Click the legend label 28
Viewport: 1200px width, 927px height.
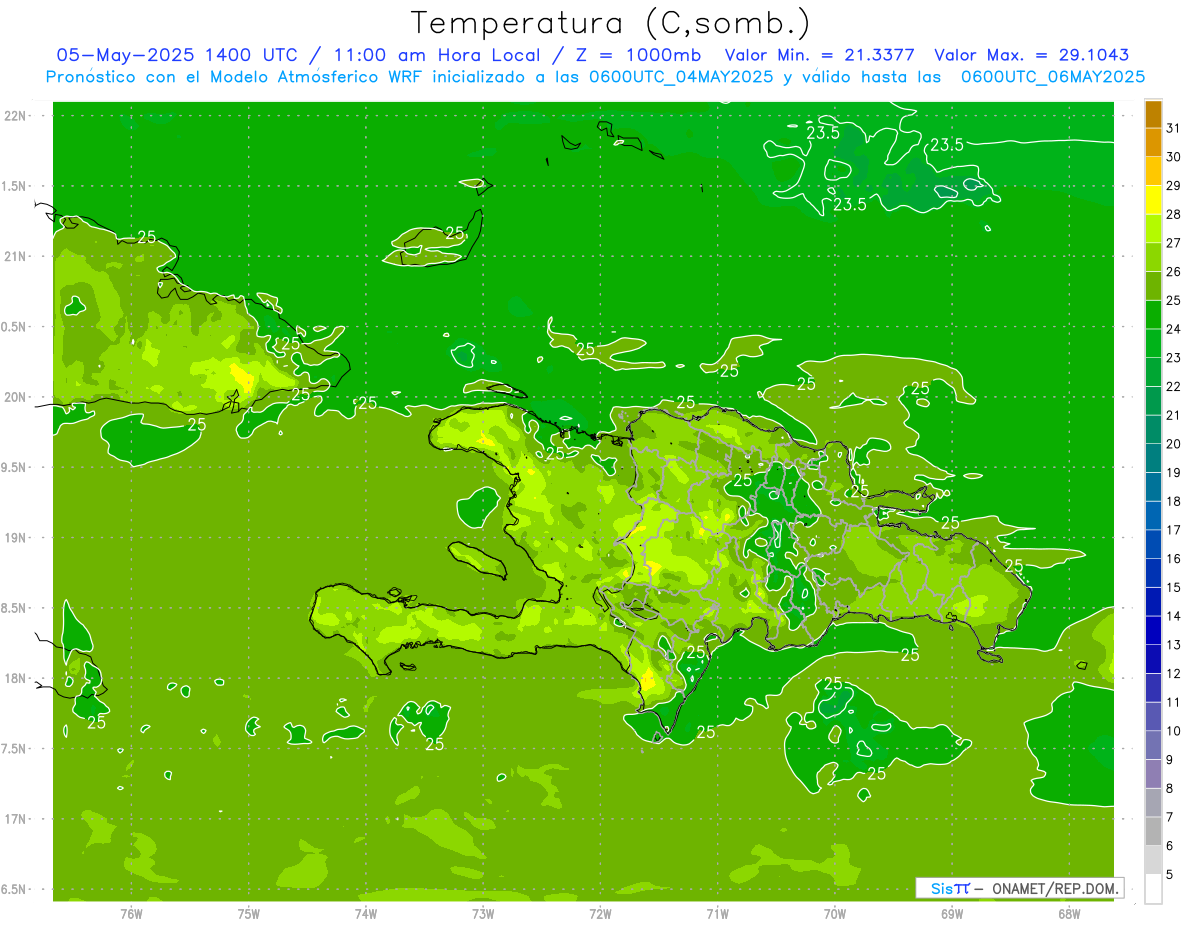(1174, 214)
